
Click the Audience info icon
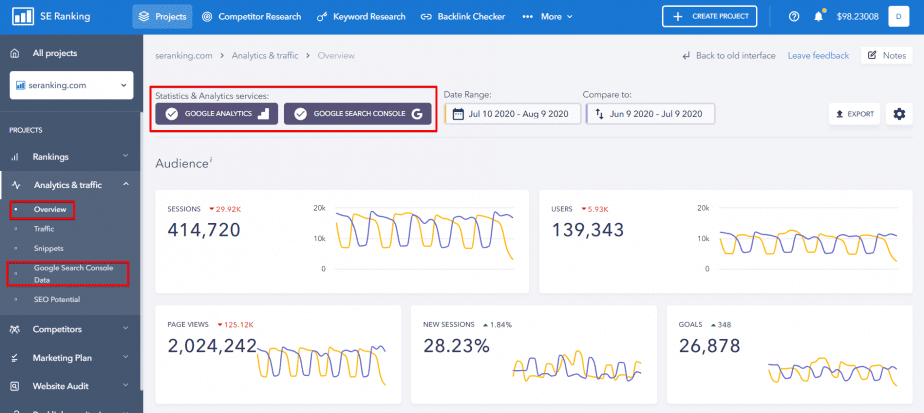210,160
